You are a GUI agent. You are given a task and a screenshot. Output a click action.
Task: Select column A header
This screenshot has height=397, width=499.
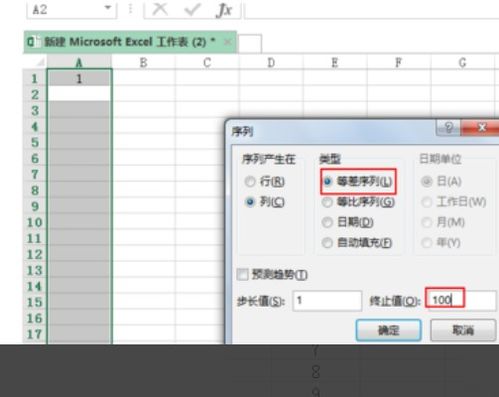79,62
